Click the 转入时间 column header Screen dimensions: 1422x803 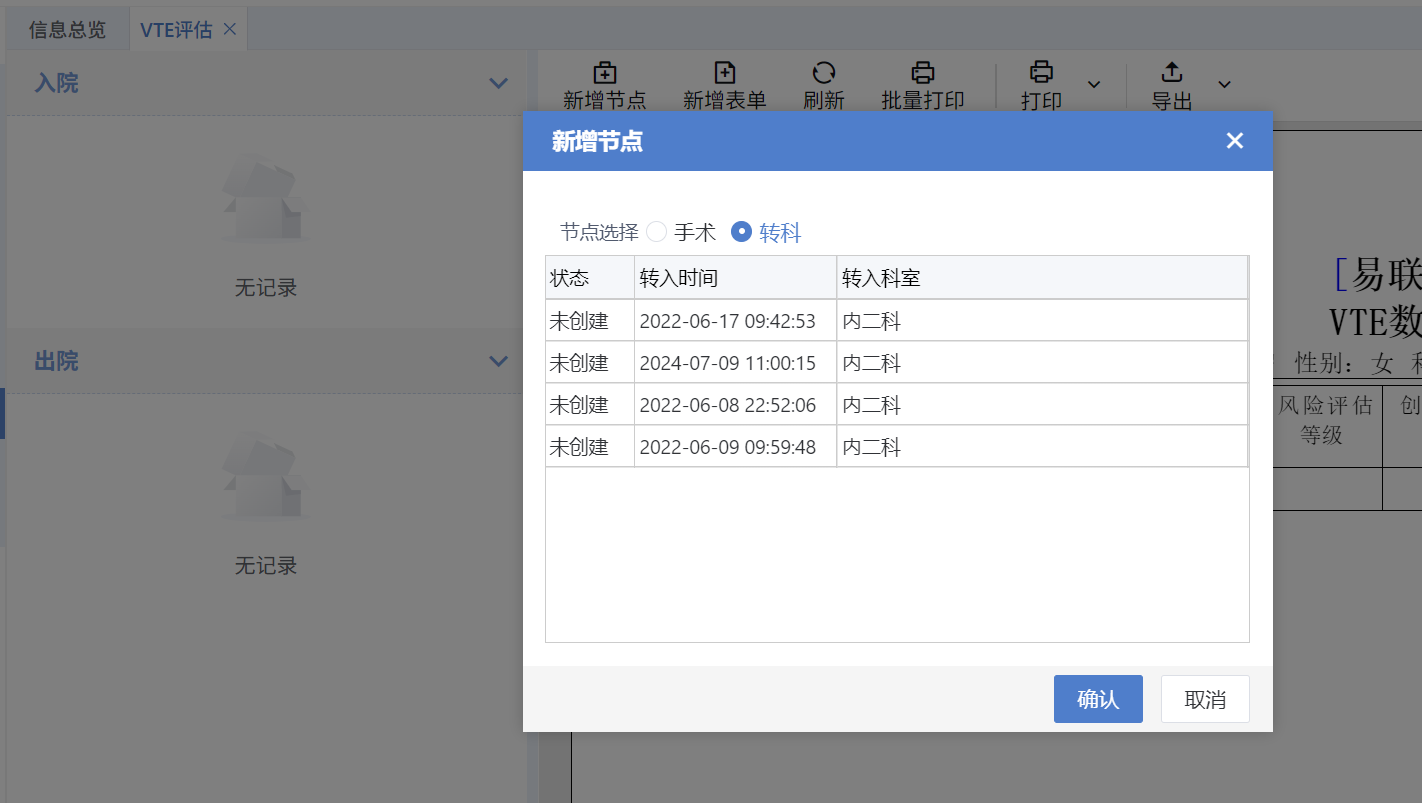pyautogui.click(x=735, y=278)
